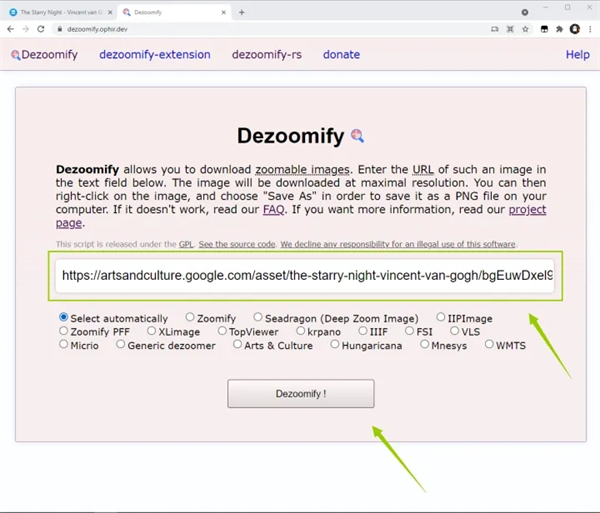
Task: Open the Chrome profile avatar
Action: [x=575, y=29]
